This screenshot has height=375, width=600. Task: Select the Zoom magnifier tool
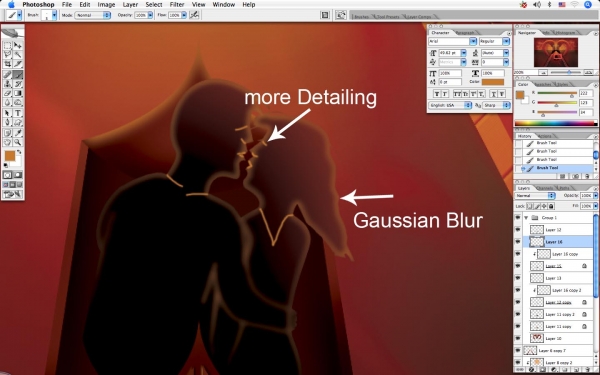tap(18, 142)
